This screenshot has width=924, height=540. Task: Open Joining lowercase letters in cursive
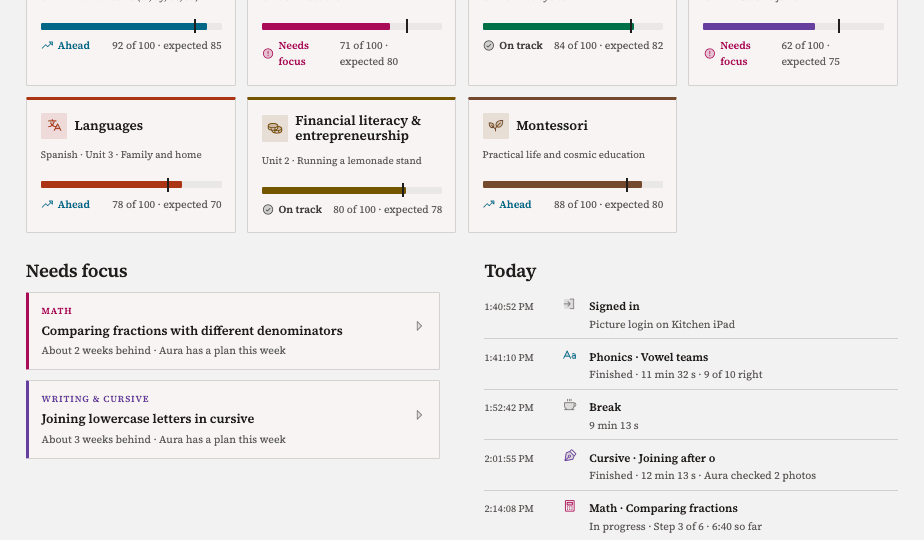[147, 419]
